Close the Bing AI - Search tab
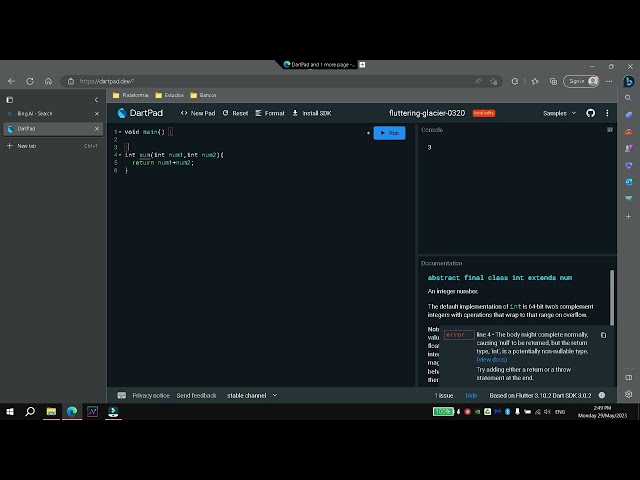Viewport: 640px width, 480px height. (x=97, y=113)
